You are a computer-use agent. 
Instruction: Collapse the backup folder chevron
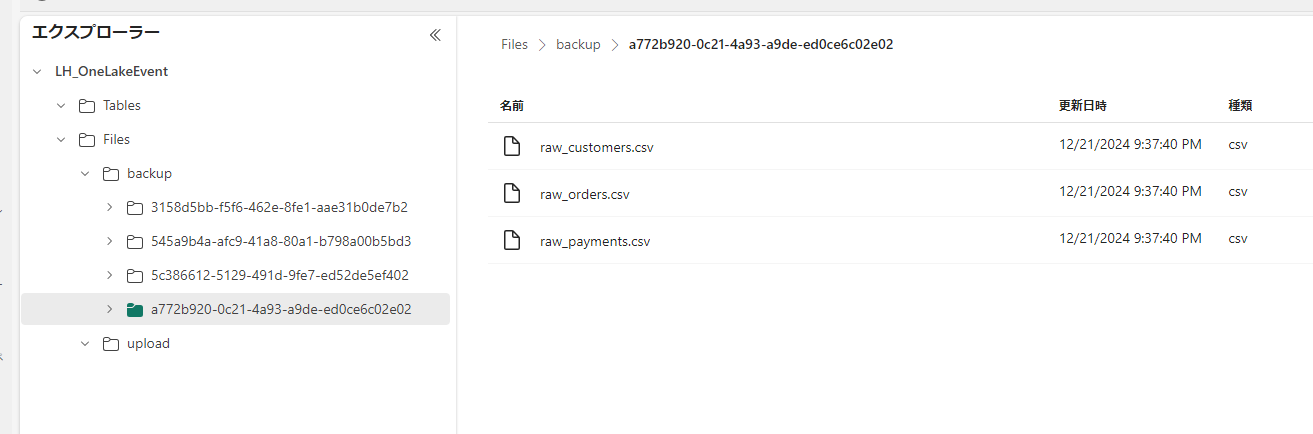pyautogui.click(x=85, y=174)
